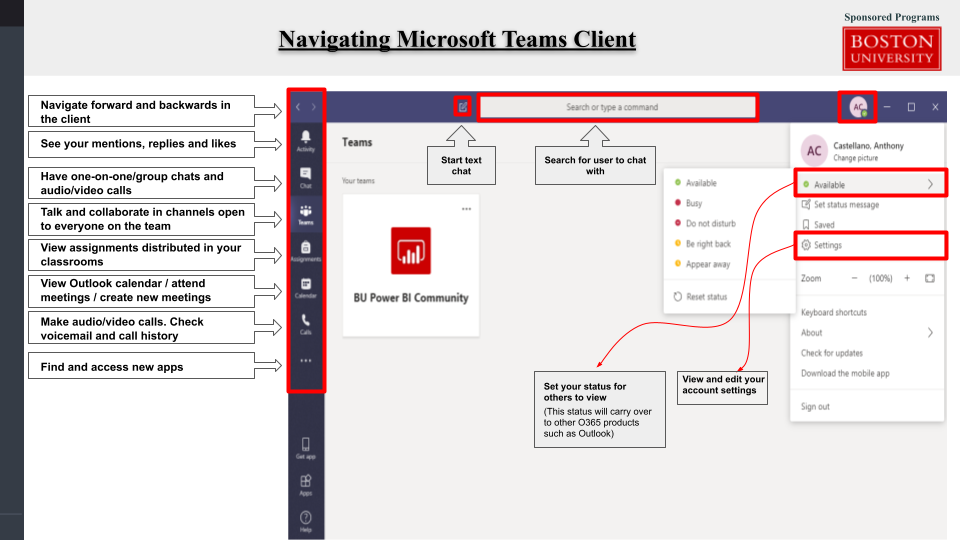Open Settings from profile menu
Screen dimensions: 960x540
(x=827, y=245)
